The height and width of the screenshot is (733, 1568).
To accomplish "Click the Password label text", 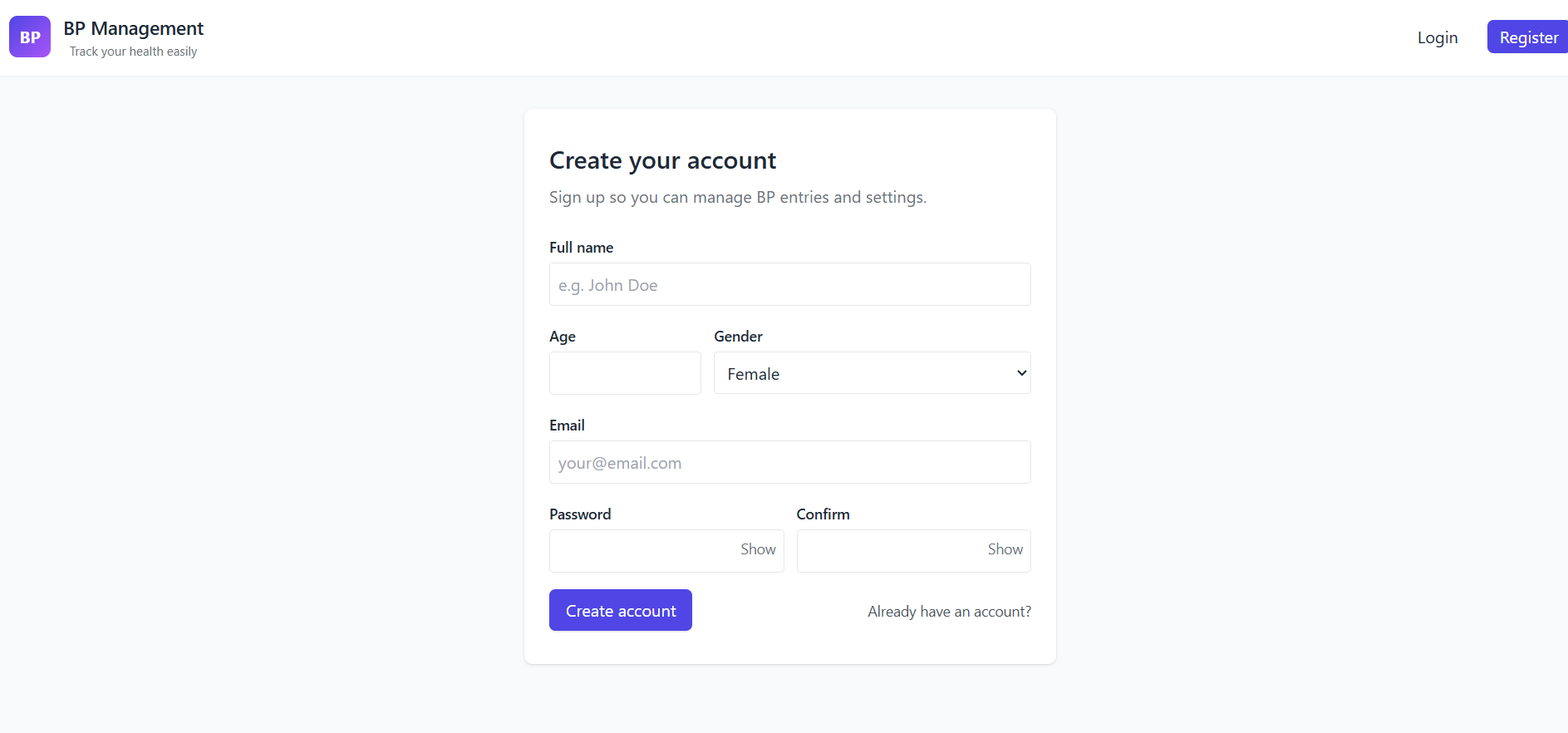I will click(x=580, y=514).
